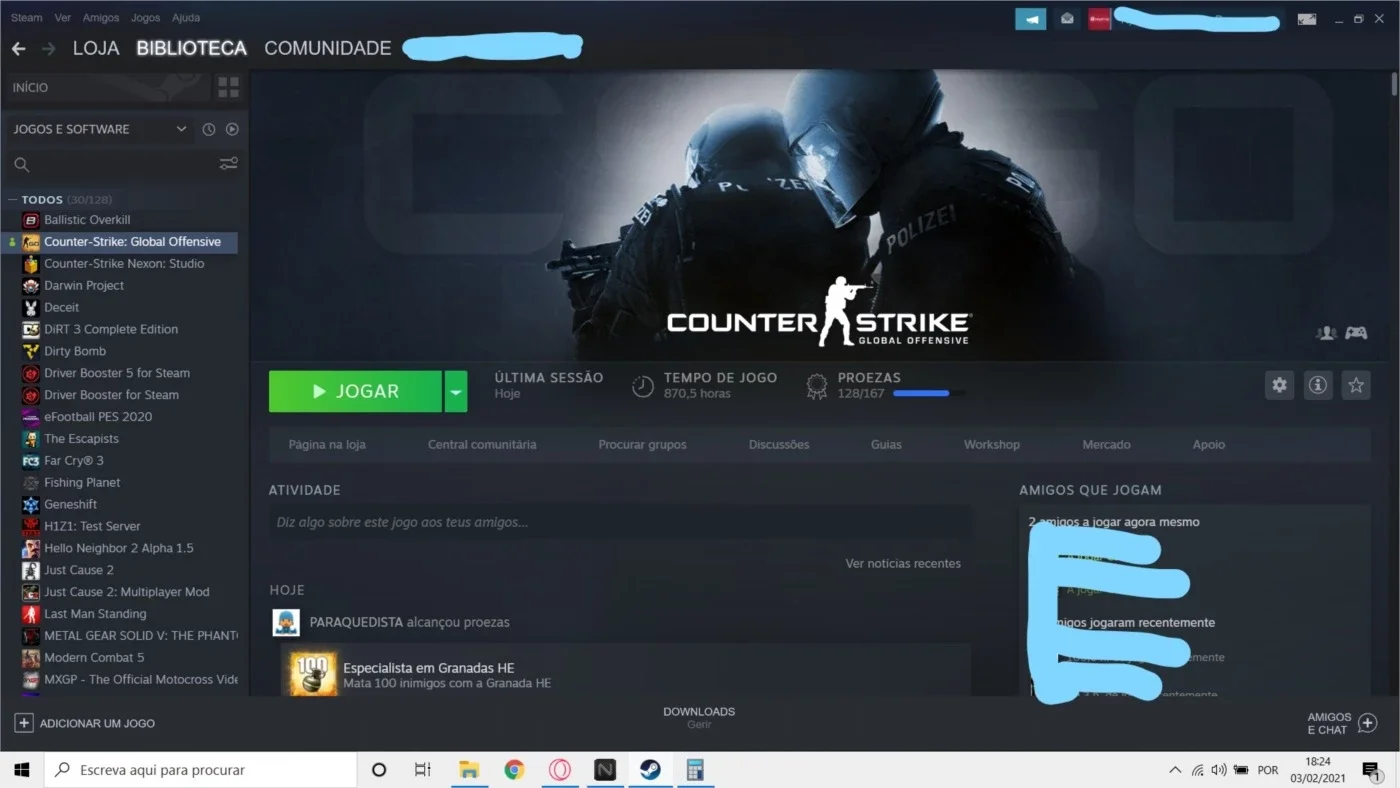Open the inbox envelope icon
Image resolution: width=1400 pixels, height=788 pixels.
[1067, 19]
